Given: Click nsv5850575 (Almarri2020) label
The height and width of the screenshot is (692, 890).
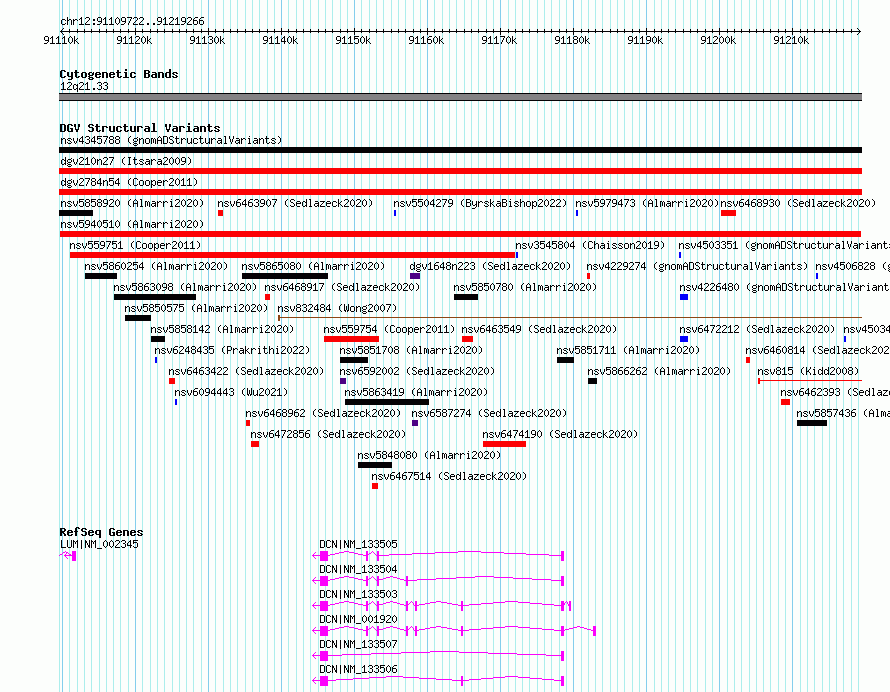Looking at the screenshot, I should tap(196, 308).
